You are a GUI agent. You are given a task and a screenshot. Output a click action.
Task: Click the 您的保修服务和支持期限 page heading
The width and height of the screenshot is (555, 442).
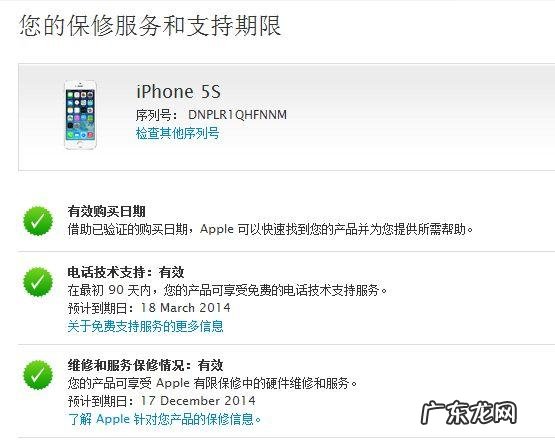click(x=150, y=25)
